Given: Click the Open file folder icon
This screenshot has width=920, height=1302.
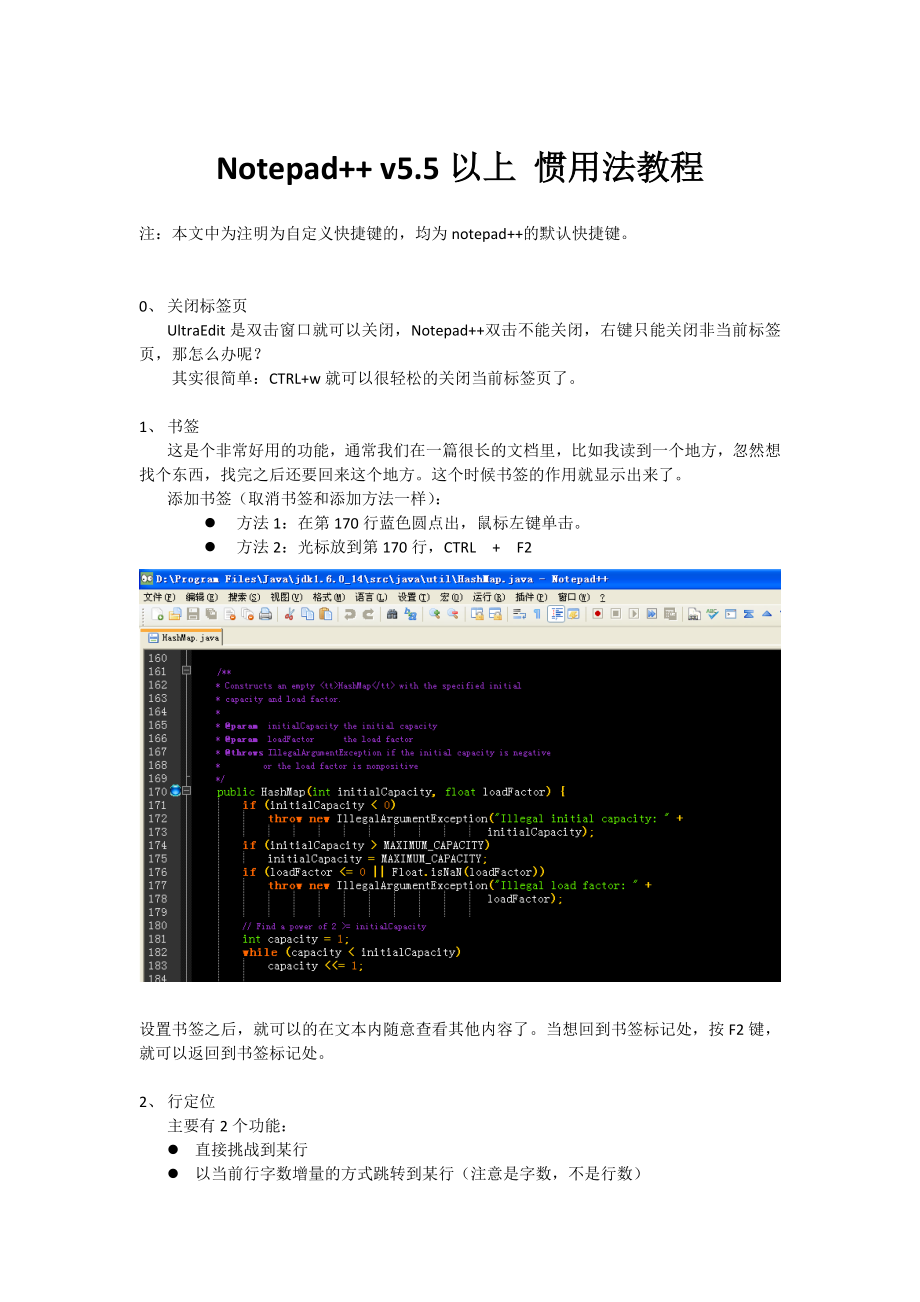Looking at the screenshot, I should pyautogui.click(x=175, y=614).
